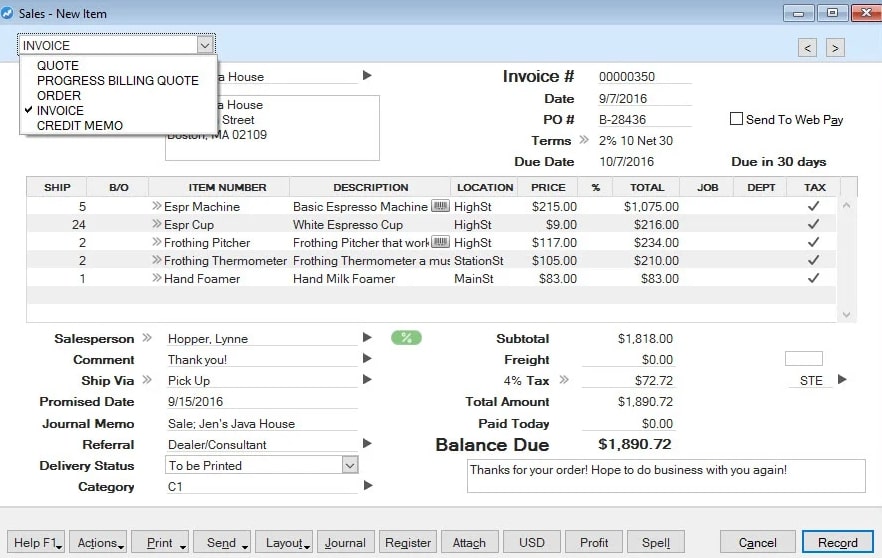Click the Salesperson lookup chevron

(147, 338)
